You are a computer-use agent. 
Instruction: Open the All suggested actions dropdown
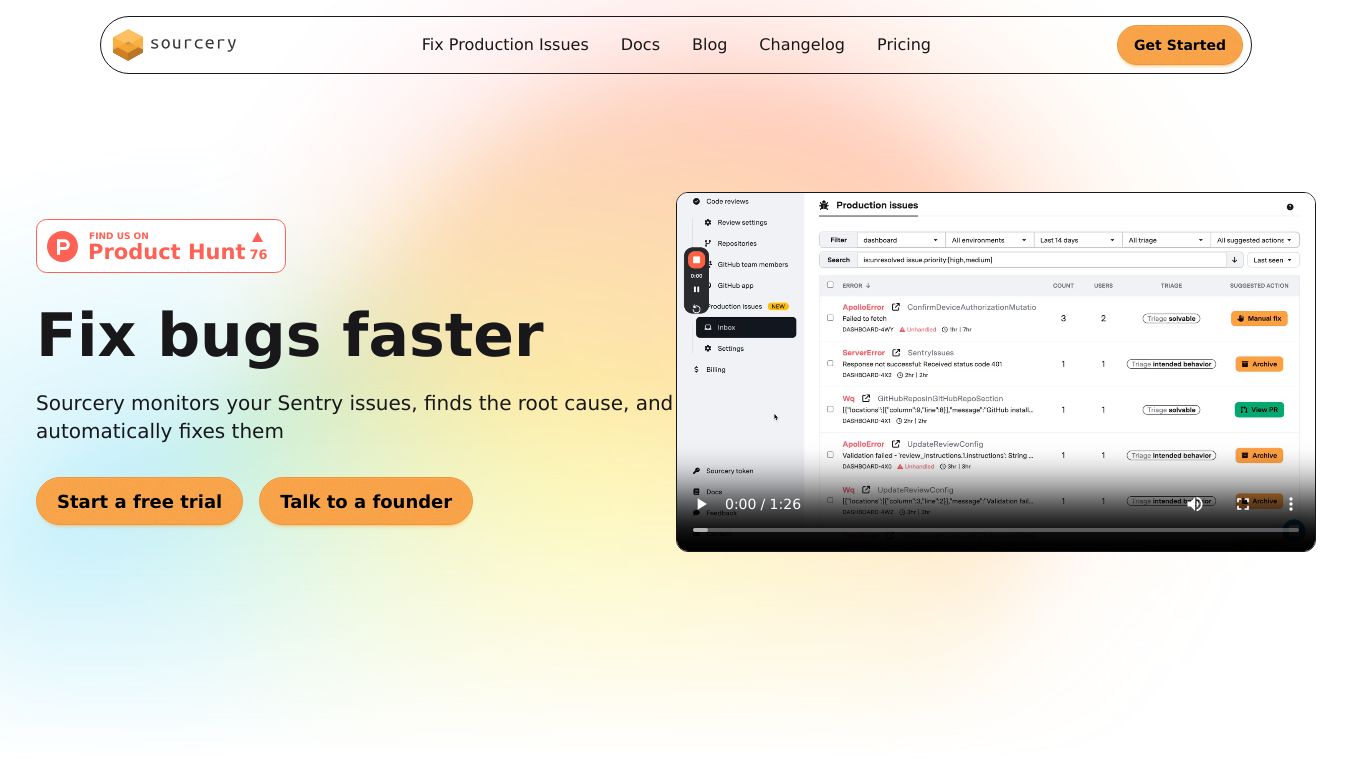pyautogui.click(x=1255, y=240)
